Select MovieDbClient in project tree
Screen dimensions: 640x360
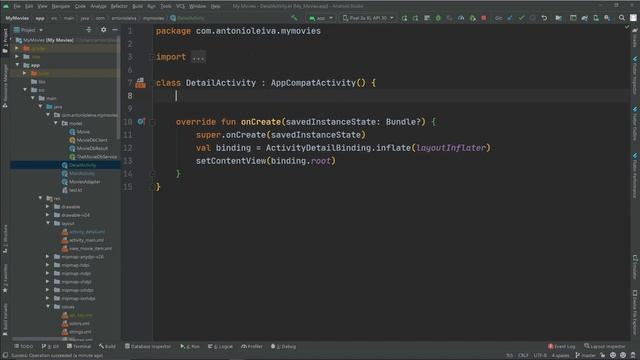(89, 140)
